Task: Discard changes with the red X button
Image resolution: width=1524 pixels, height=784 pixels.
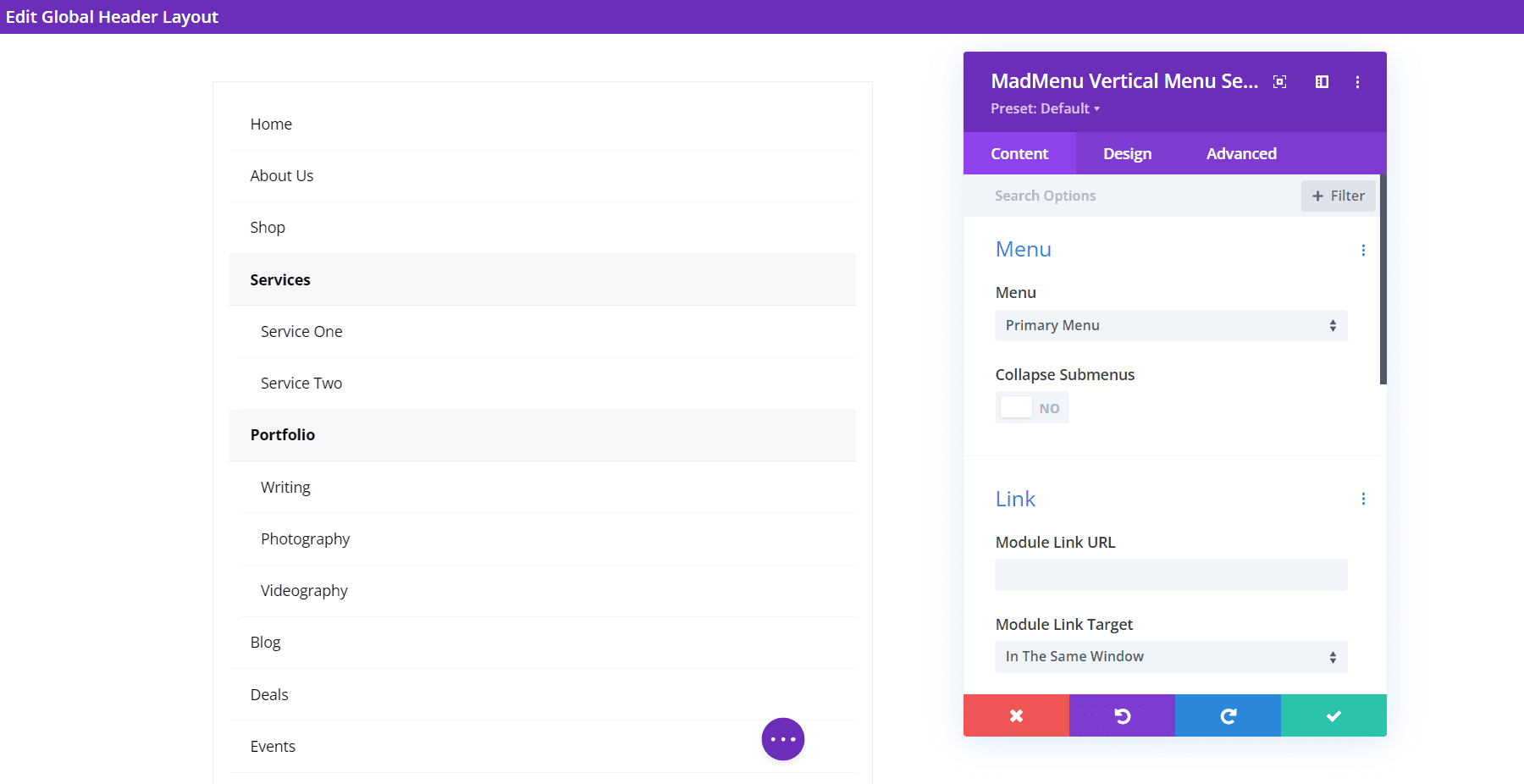Action: click(1016, 715)
